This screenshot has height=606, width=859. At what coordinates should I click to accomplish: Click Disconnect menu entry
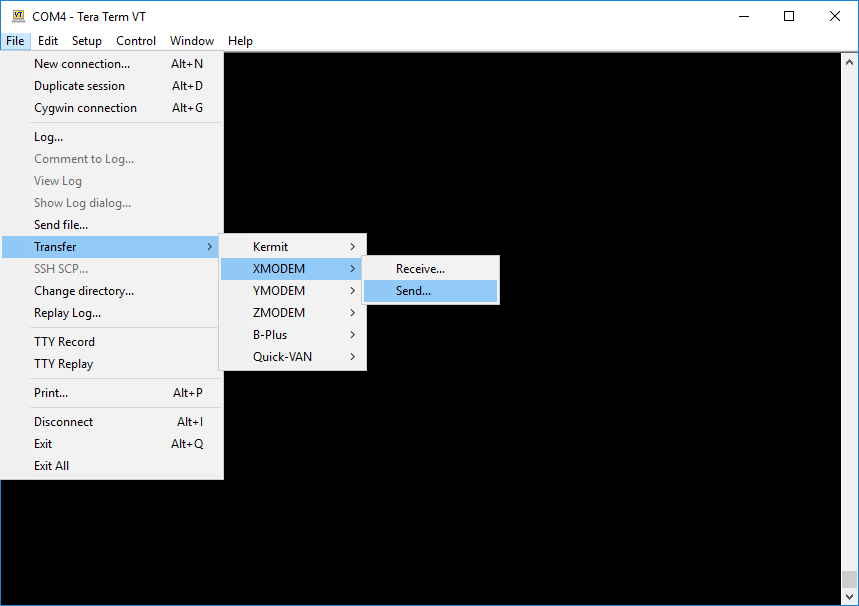click(112, 422)
